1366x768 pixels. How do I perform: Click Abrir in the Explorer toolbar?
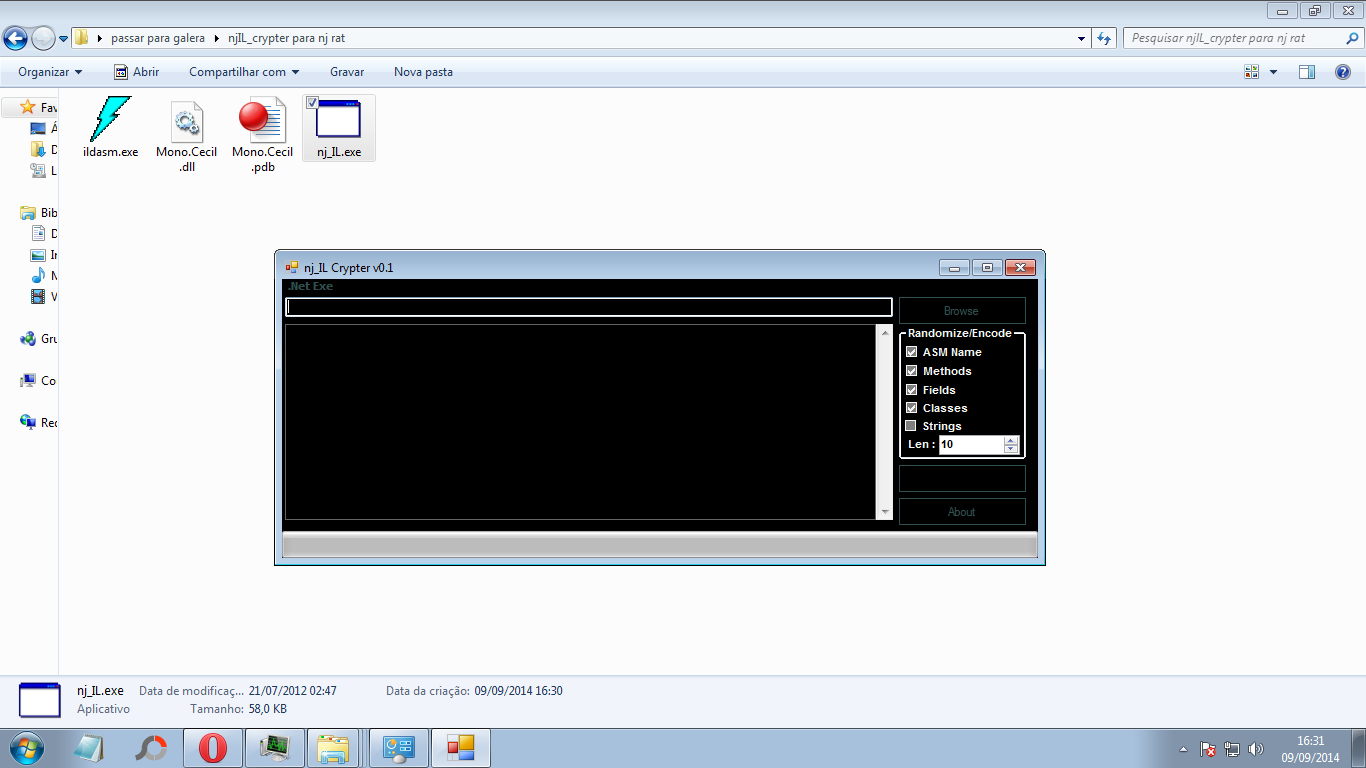pyautogui.click(x=136, y=72)
